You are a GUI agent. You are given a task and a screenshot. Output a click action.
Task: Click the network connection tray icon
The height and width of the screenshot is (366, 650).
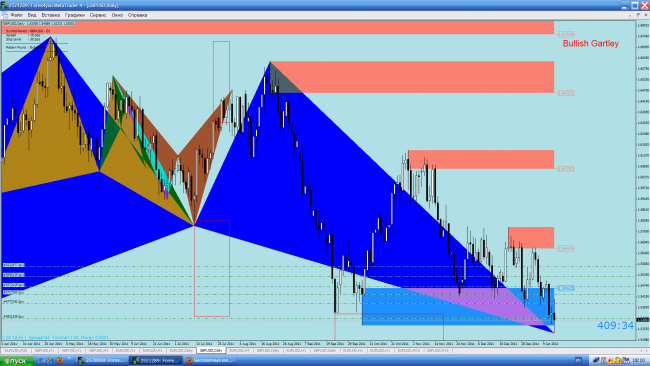point(597,361)
